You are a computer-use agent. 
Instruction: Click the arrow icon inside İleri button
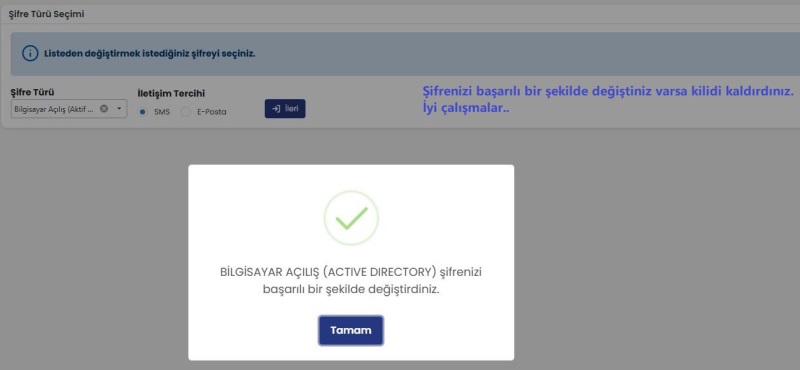[276, 109]
